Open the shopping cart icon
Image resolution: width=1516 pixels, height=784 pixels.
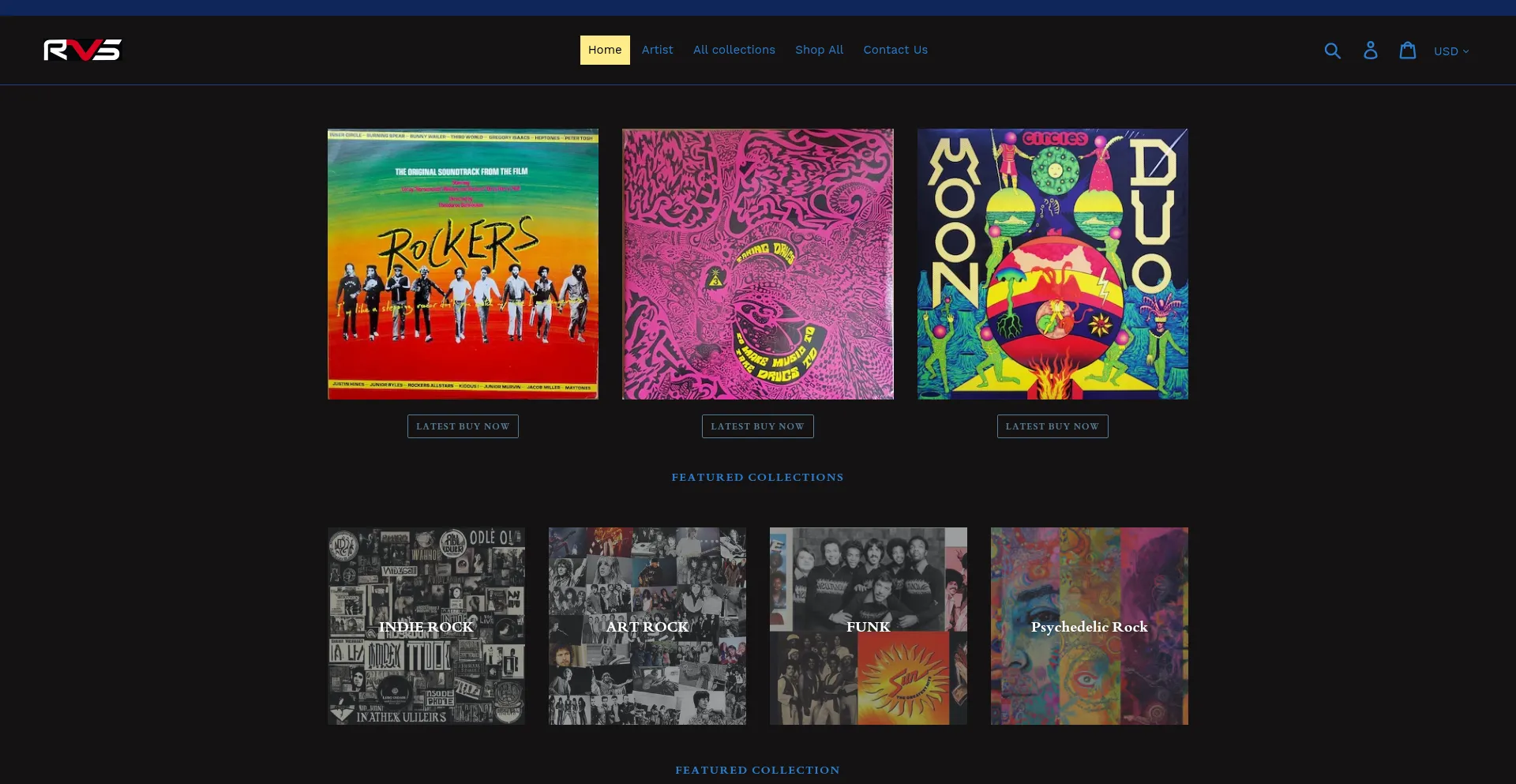pyautogui.click(x=1407, y=51)
